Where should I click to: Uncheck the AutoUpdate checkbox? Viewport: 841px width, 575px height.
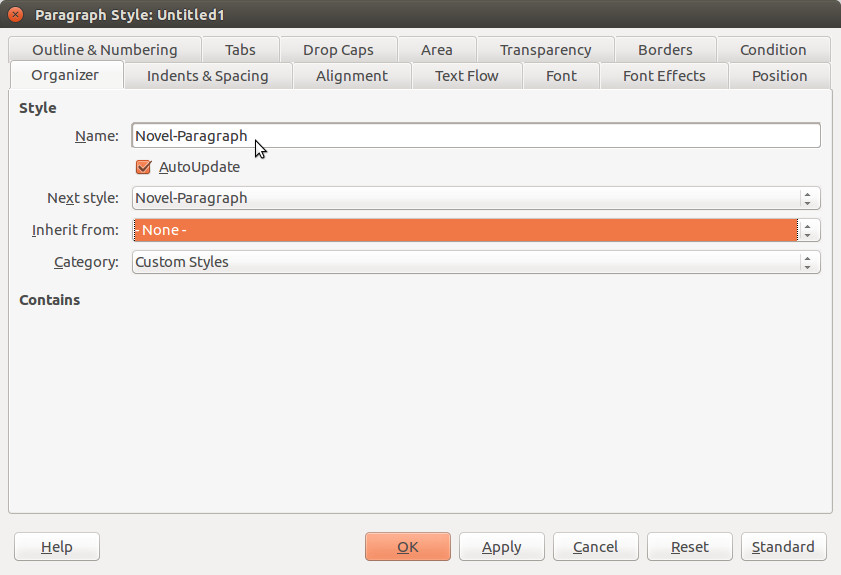[x=143, y=167]
